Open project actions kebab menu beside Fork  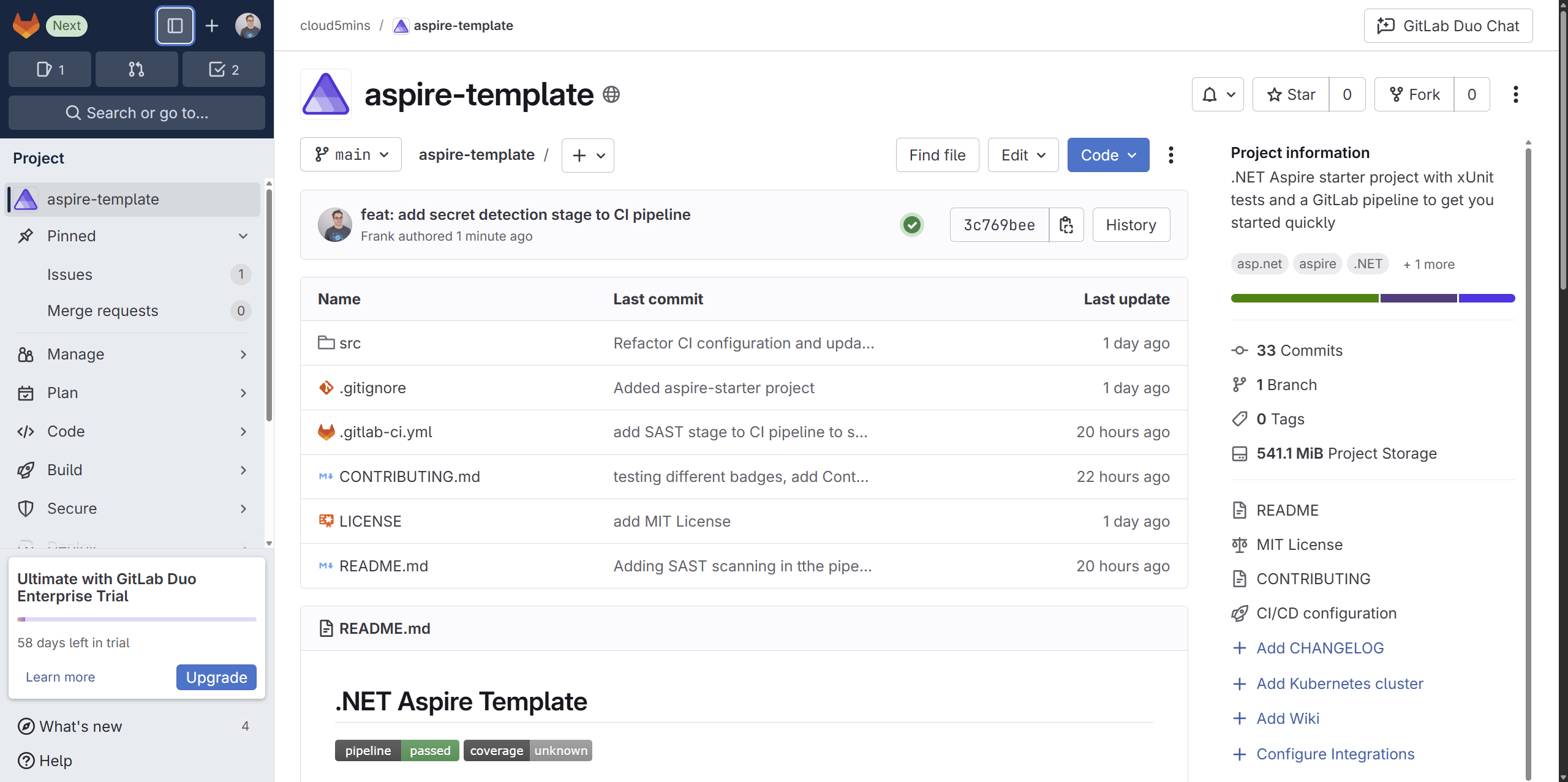click(1515, 94)
